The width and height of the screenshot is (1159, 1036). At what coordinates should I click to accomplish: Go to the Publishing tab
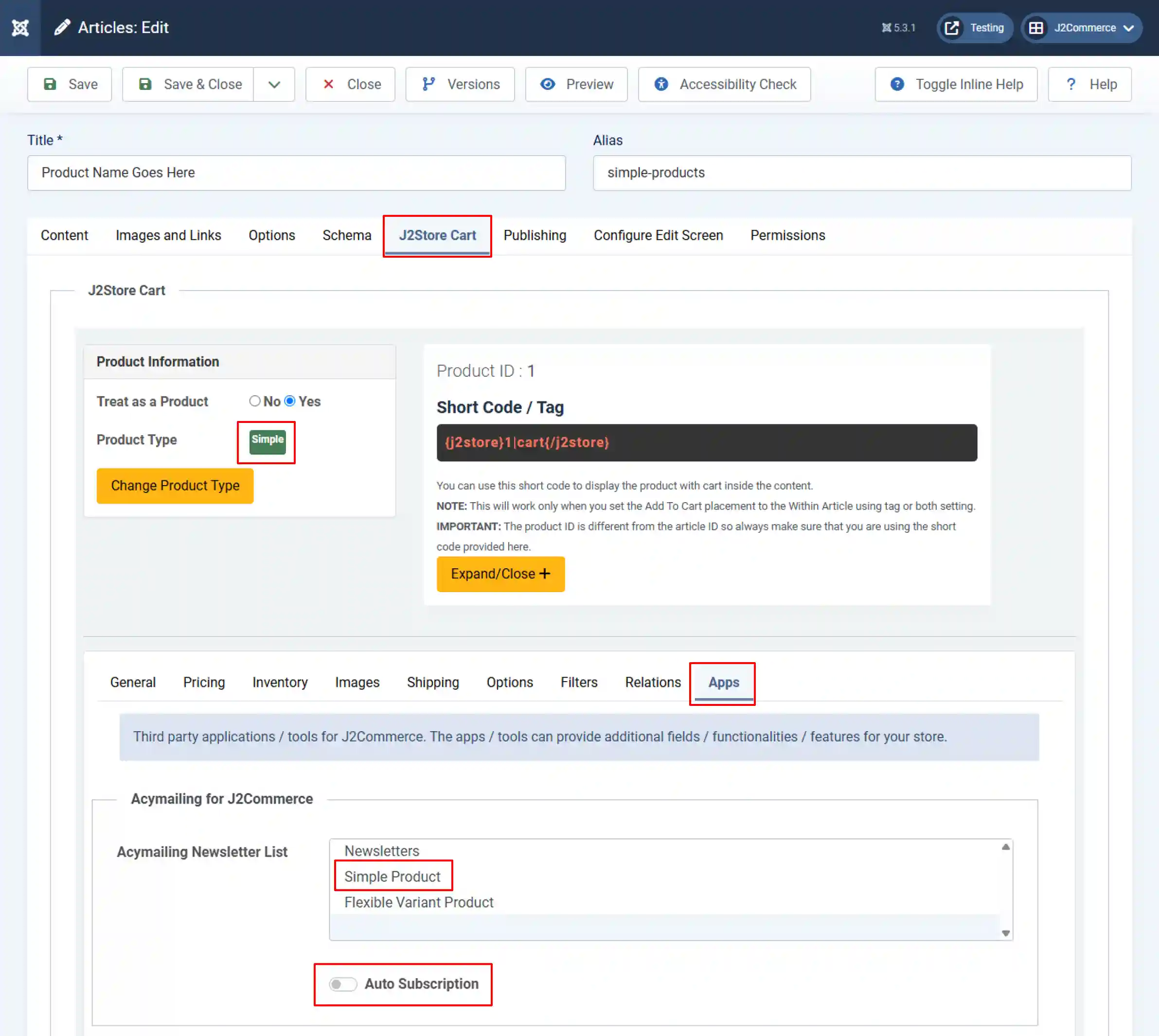point(535,235)
